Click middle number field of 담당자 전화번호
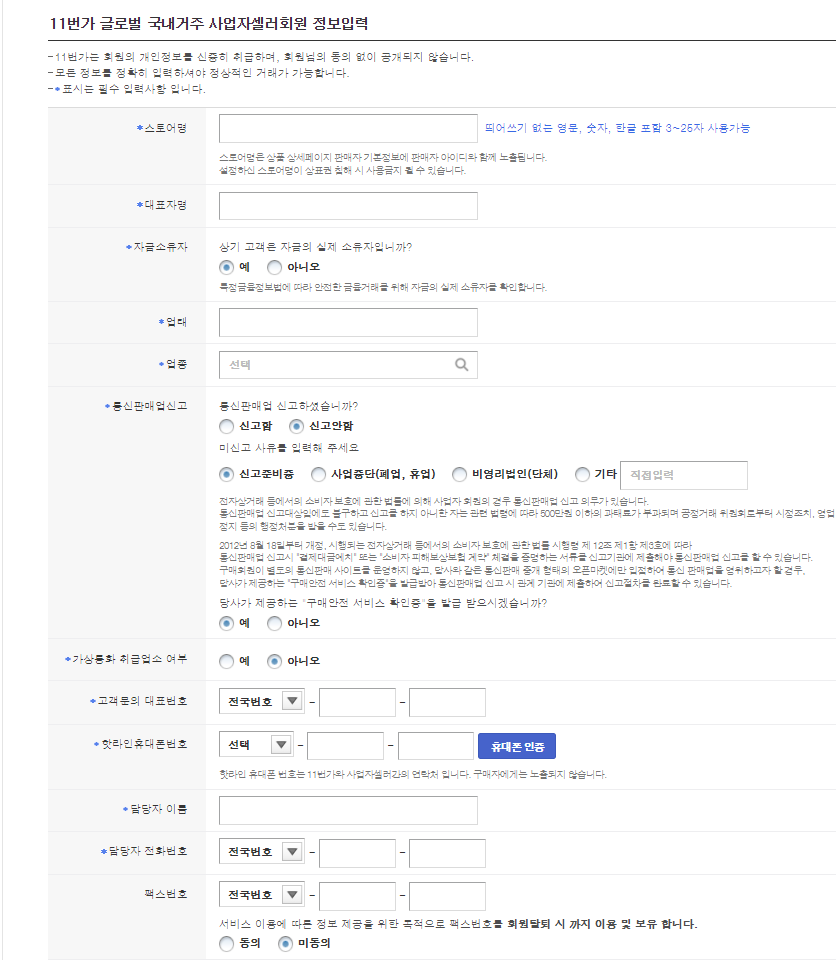This screenshot has height=960, width=836. 357,853
